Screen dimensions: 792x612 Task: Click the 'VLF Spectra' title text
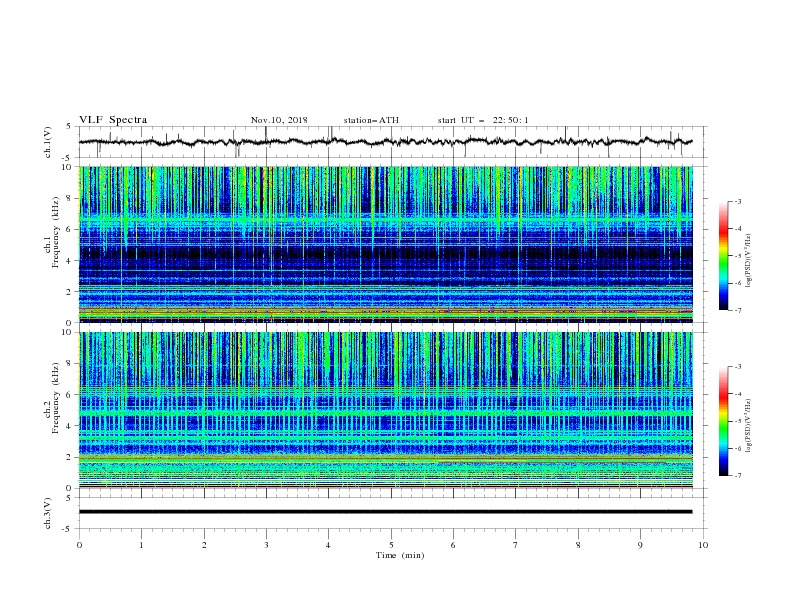click(113, 120)
